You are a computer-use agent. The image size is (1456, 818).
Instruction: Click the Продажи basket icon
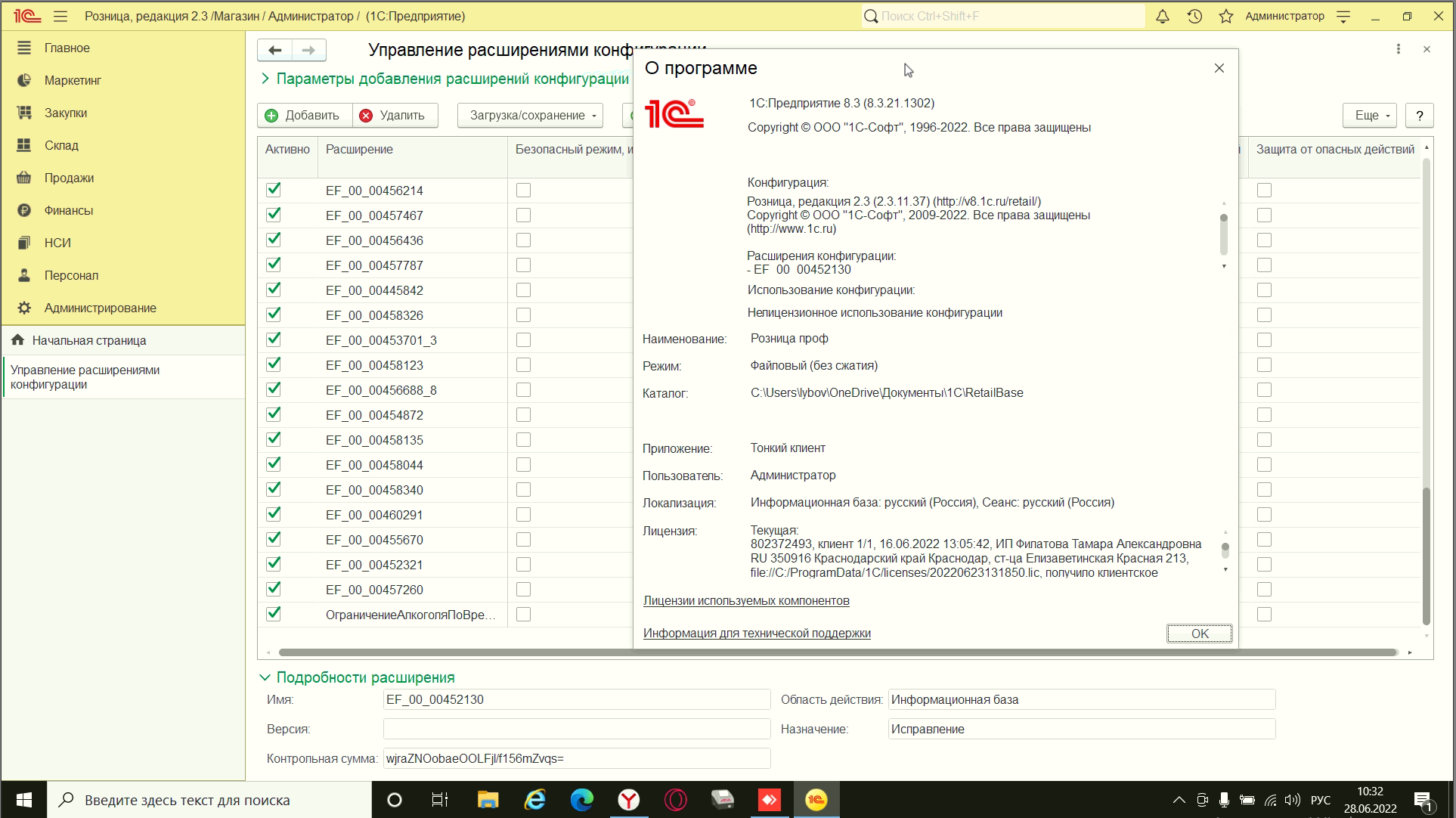click(24, 178)
